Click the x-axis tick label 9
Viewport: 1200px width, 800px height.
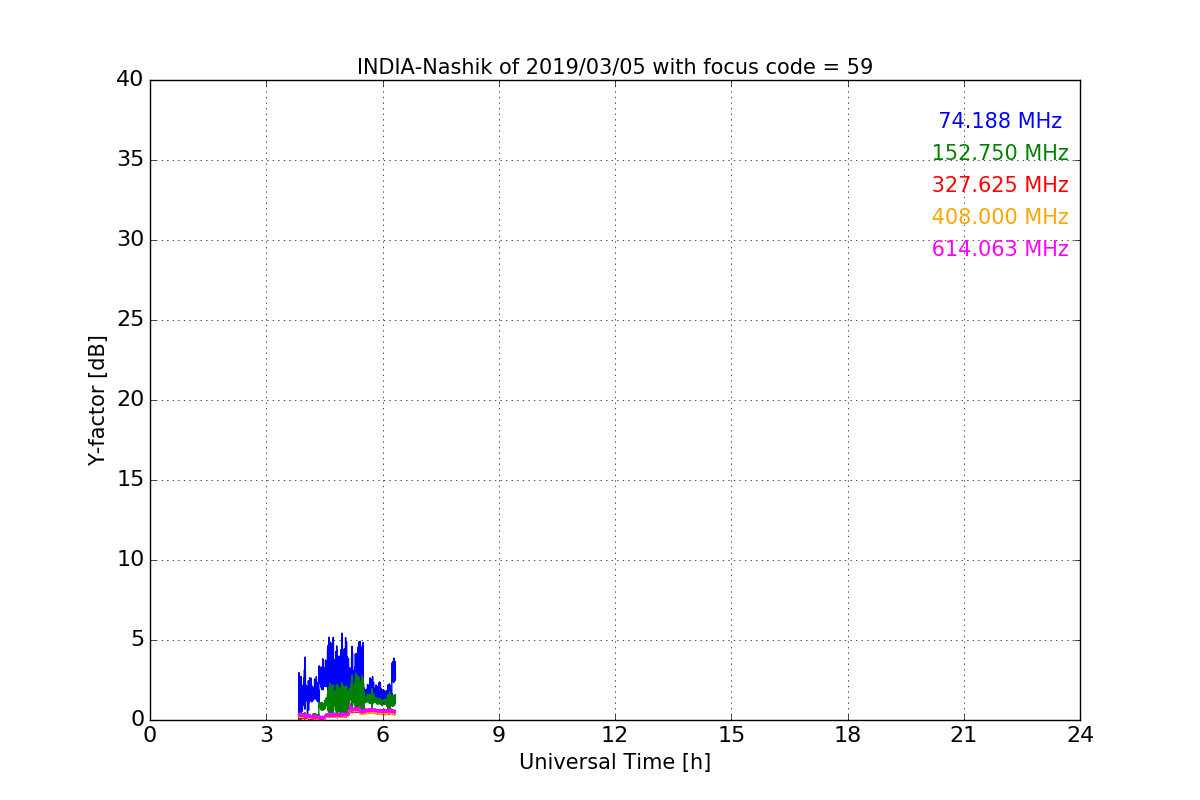point(499,735)
